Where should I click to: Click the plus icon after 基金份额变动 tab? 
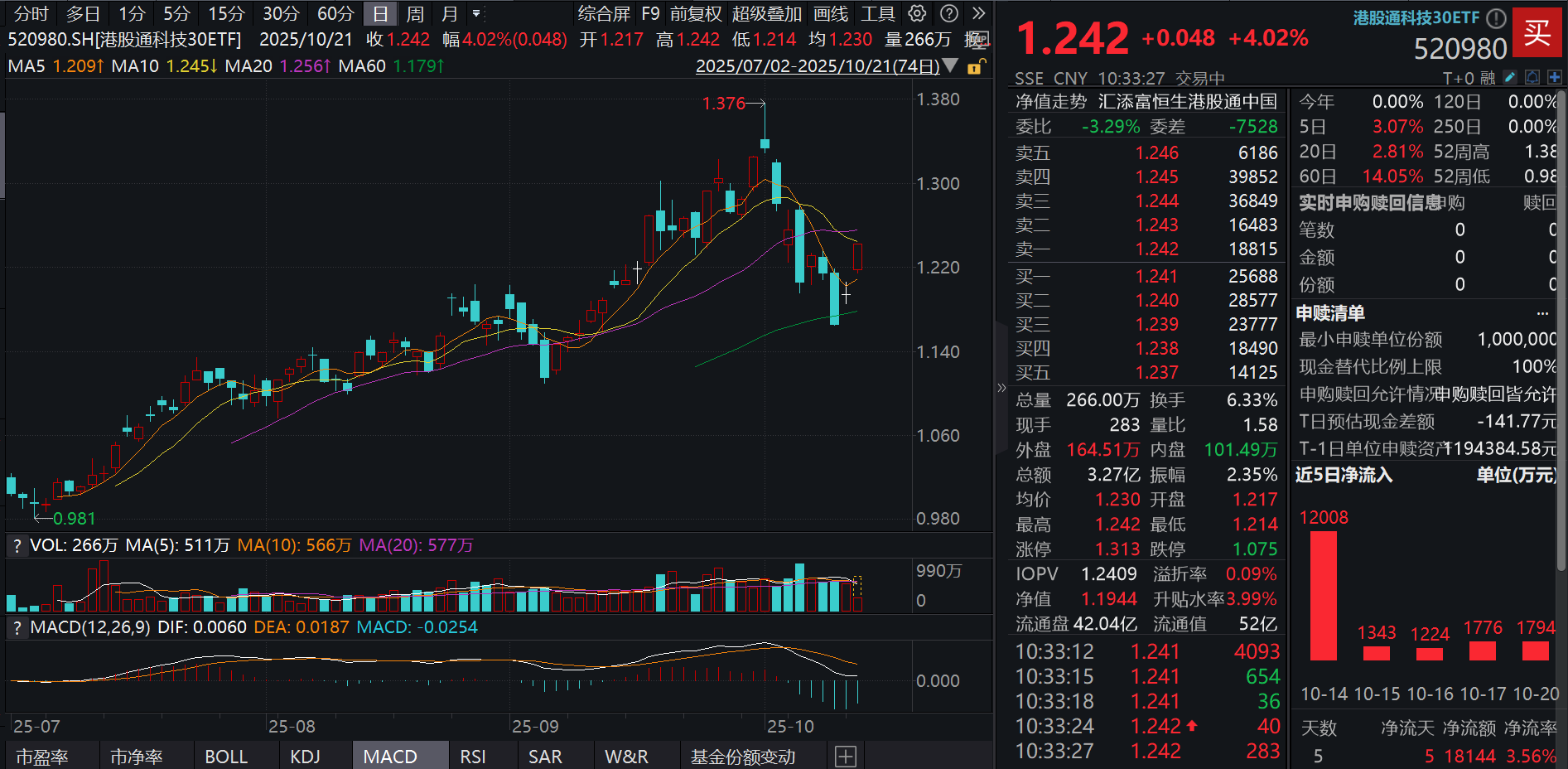point(846,755)
